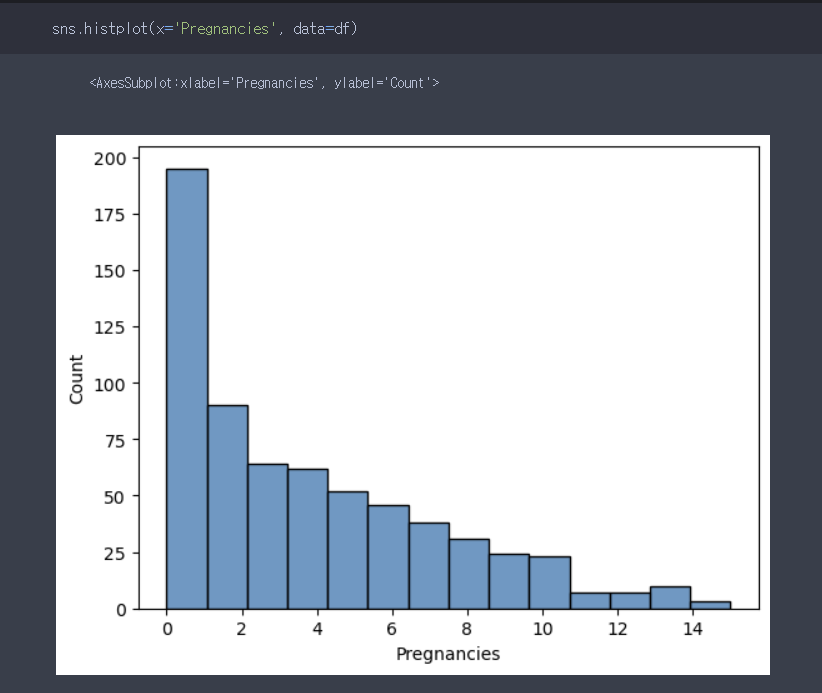Screen dimensions: 822x693
Task: Click the y-axis tick label 50
Action: click(x=115, y=497)
